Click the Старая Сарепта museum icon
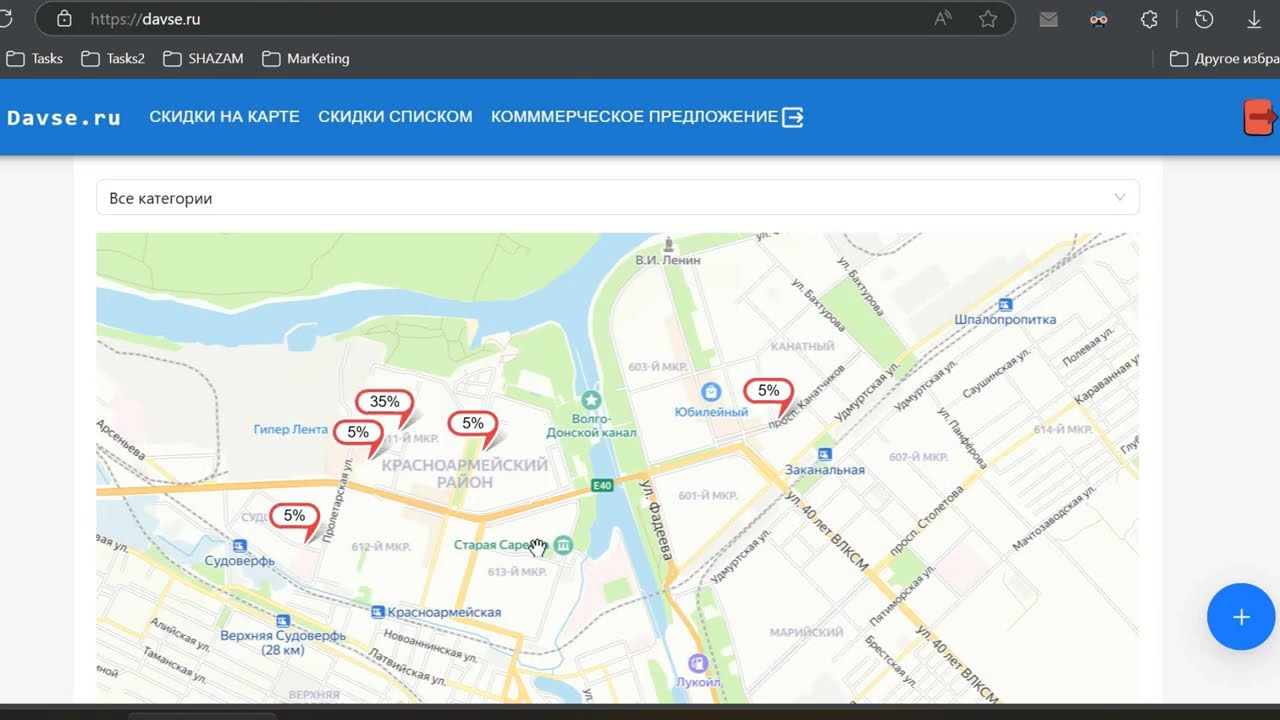The image size is (1280, 720). pyautogui.click(x=564, y=545)
